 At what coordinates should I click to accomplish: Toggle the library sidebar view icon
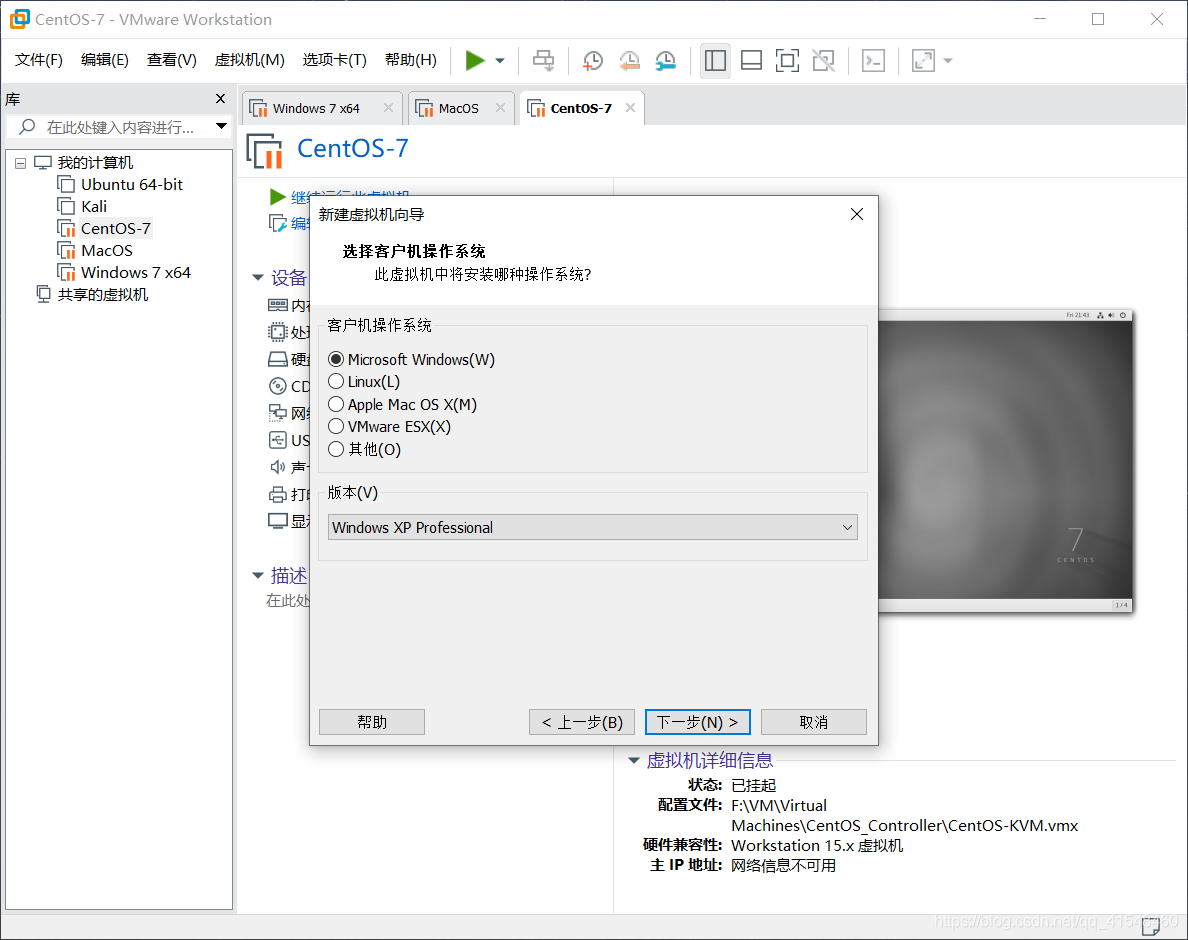click(714, 61)
